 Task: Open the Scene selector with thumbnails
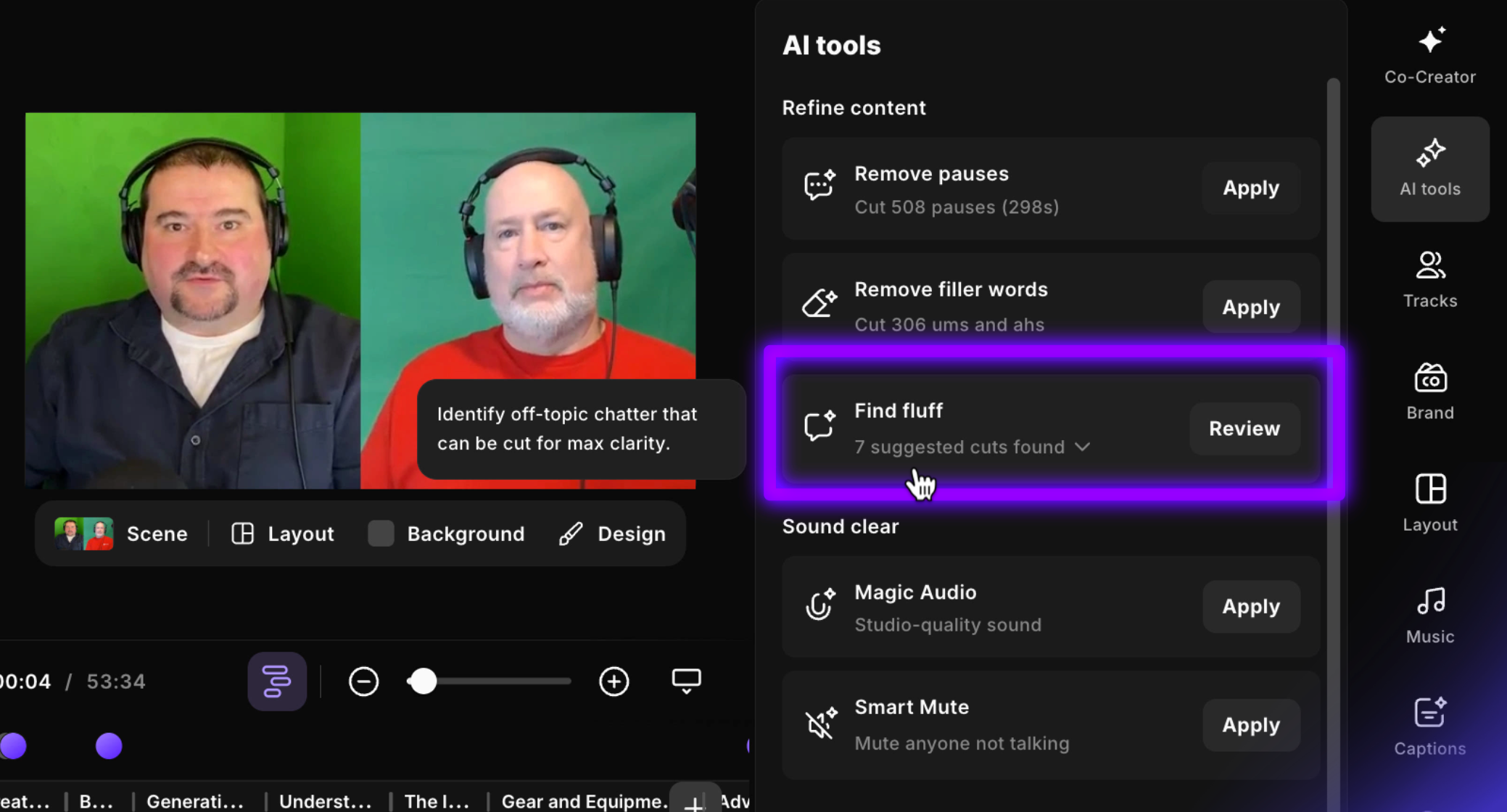121,534
